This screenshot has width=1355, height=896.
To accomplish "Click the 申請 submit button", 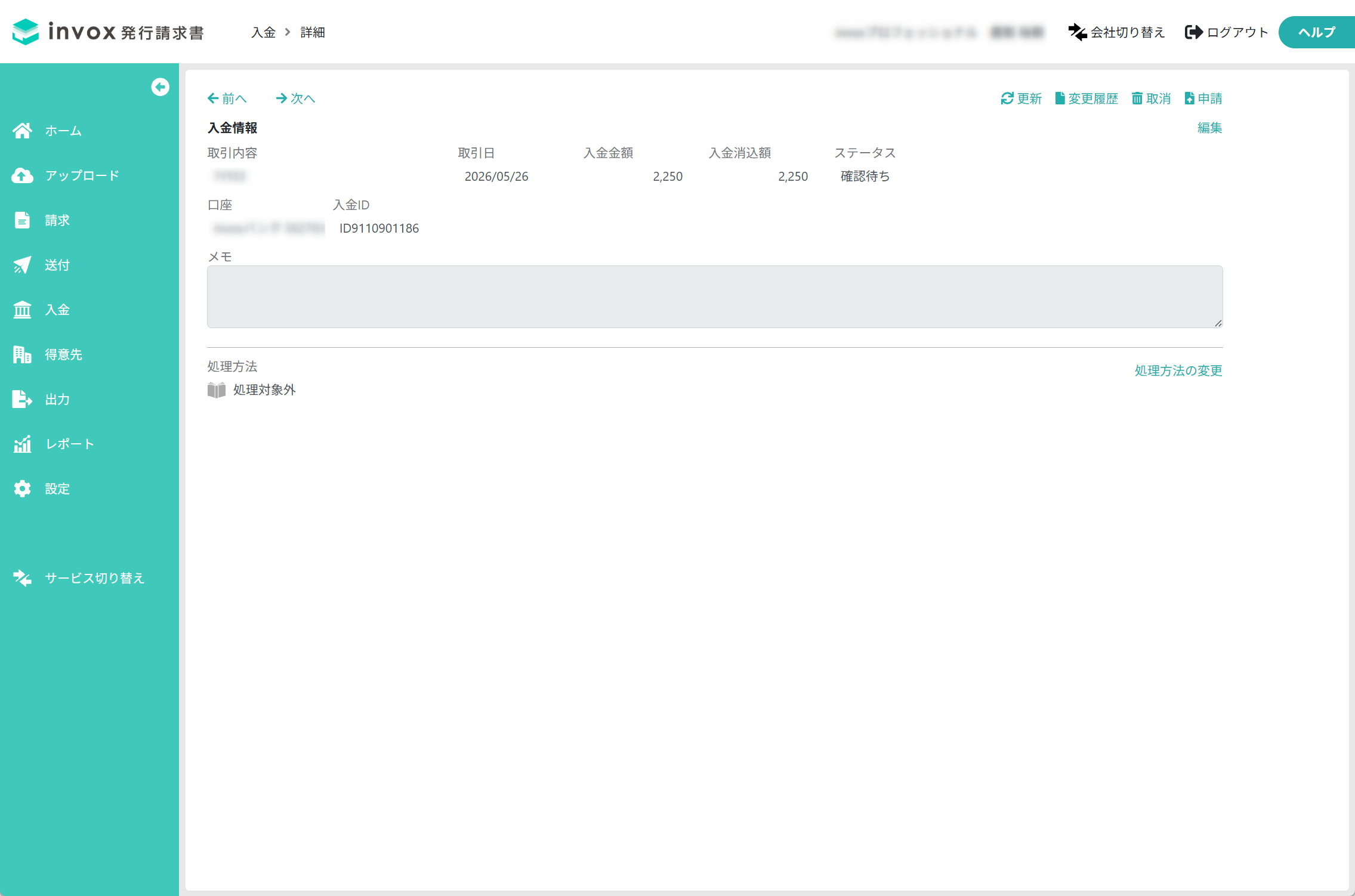I will pyautogui.click(x=1203, y=98).
